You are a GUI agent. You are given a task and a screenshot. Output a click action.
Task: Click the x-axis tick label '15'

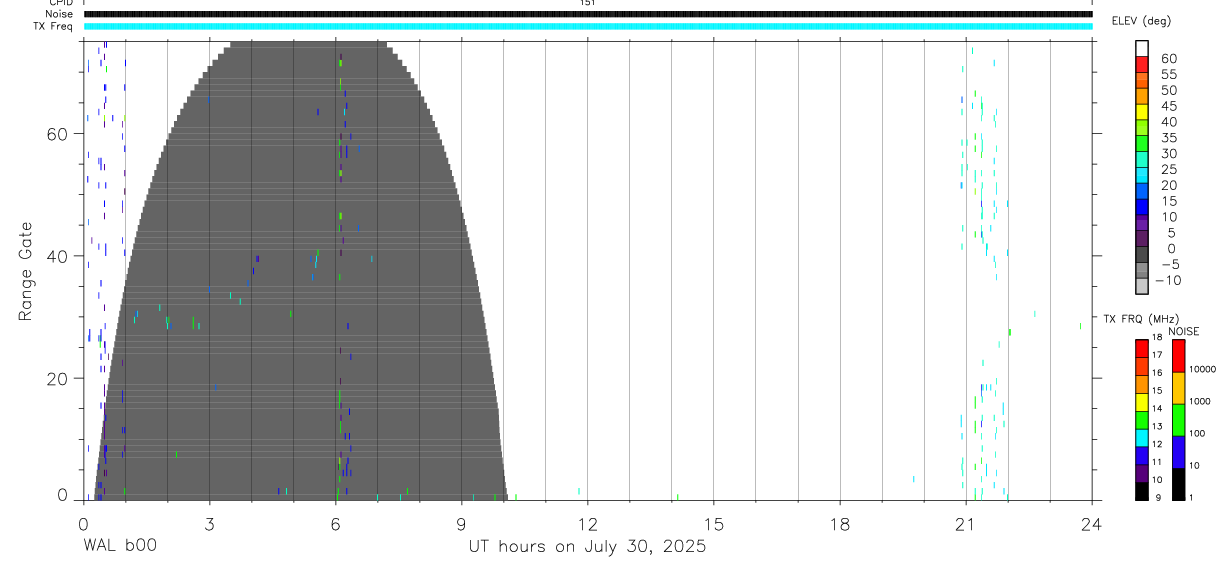[713, 522]
